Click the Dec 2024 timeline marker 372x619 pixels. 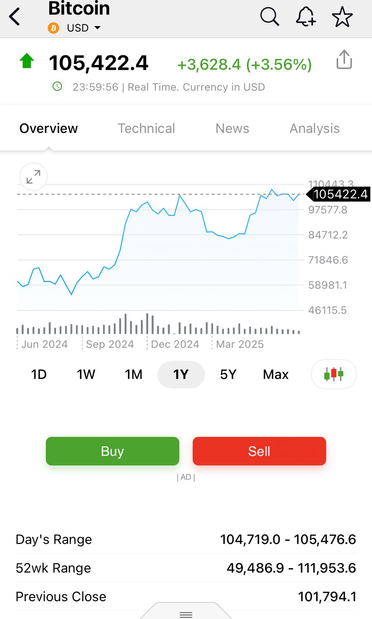(175, 344)
